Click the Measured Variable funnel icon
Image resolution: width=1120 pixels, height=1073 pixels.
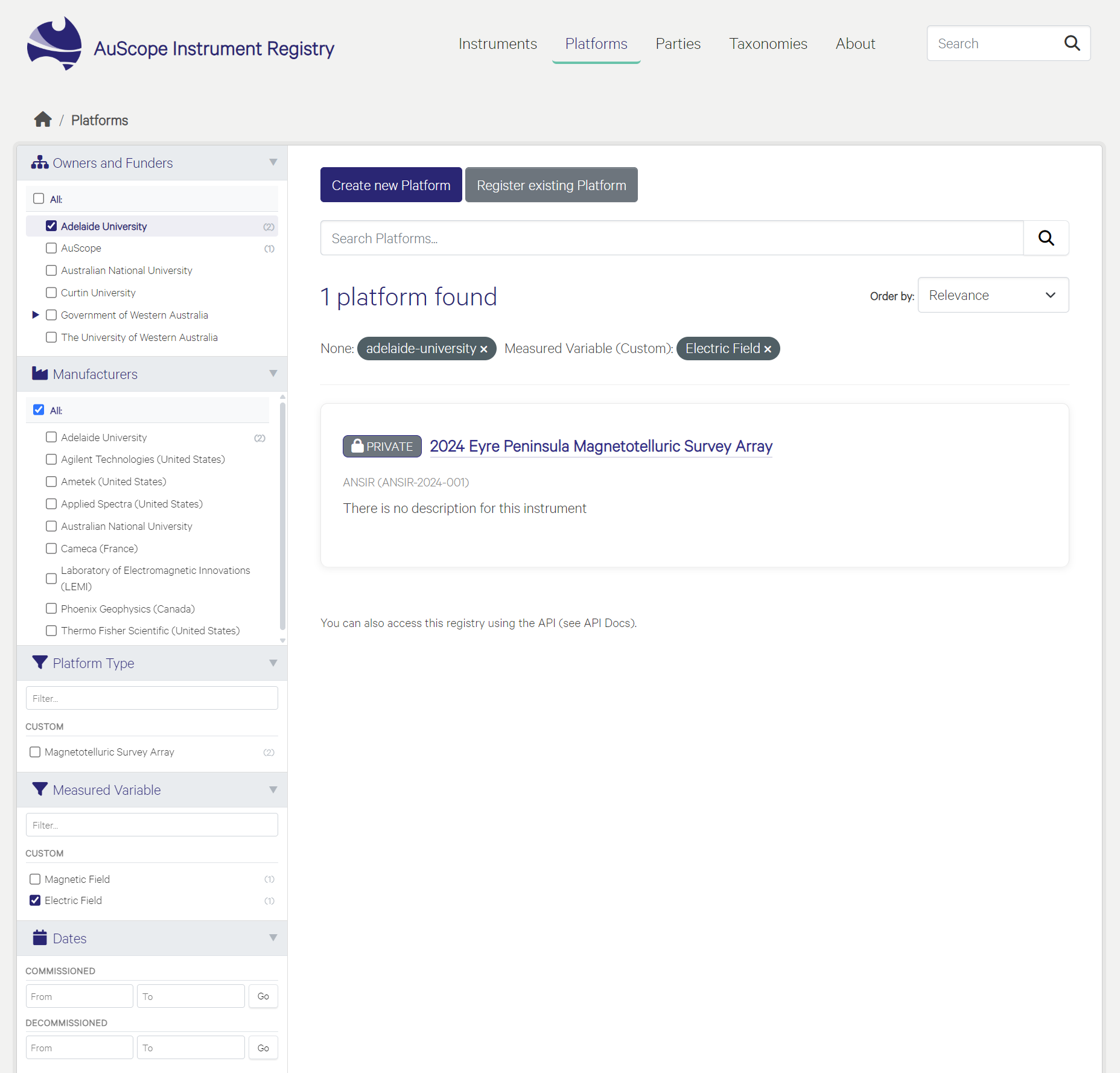[40, 789]
